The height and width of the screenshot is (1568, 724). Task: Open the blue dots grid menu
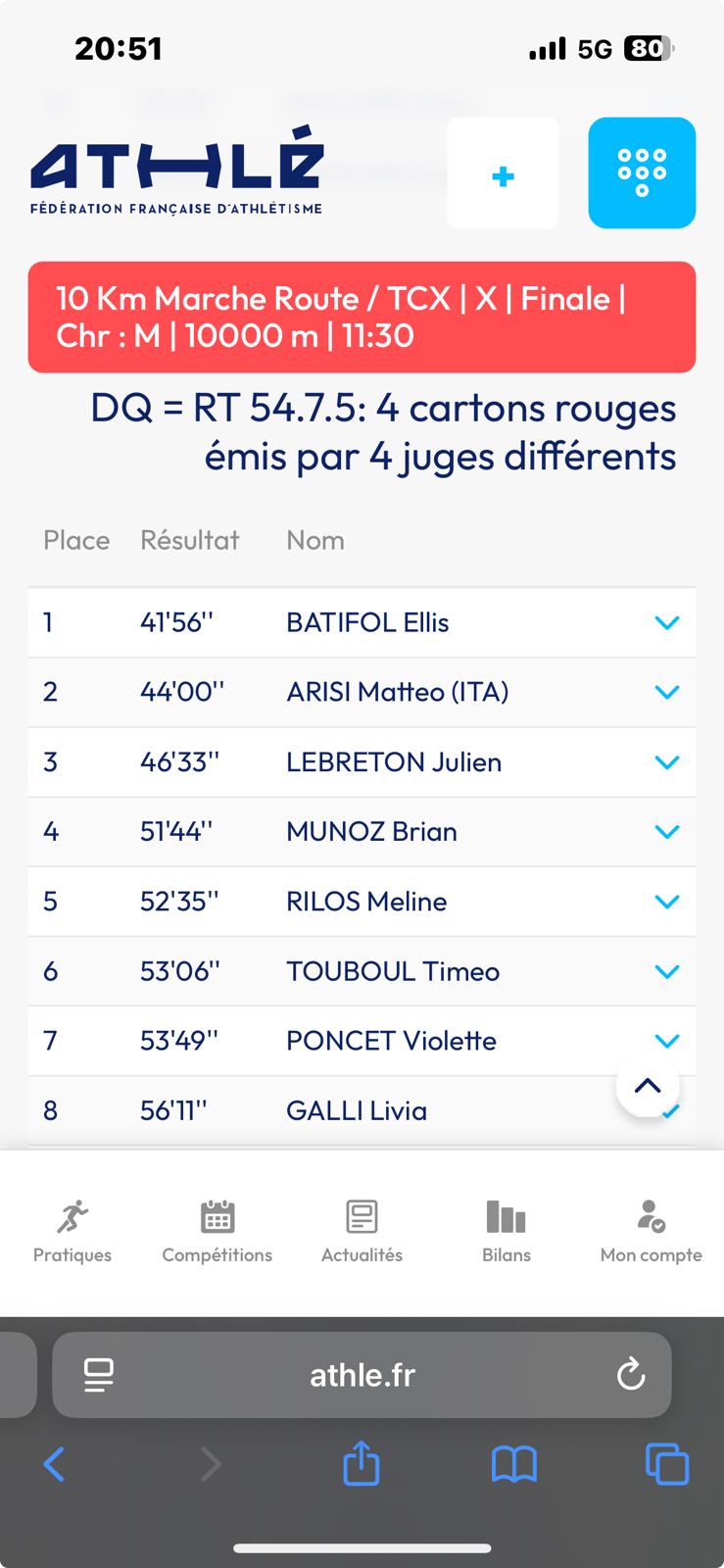coord(642,172)
